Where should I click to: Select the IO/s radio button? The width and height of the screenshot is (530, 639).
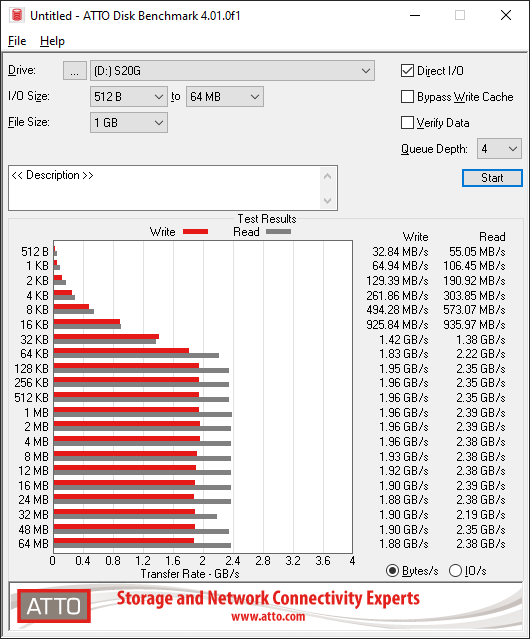[455, 571]
